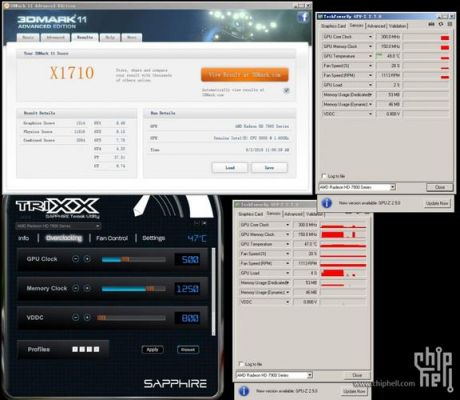Click the vertical scrollbar in the TRIXX overclocking panel
This screenshot has height=400, width=460.
214,292
